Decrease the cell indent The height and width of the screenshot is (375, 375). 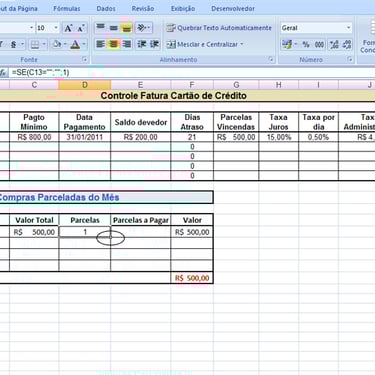(142, 44)
